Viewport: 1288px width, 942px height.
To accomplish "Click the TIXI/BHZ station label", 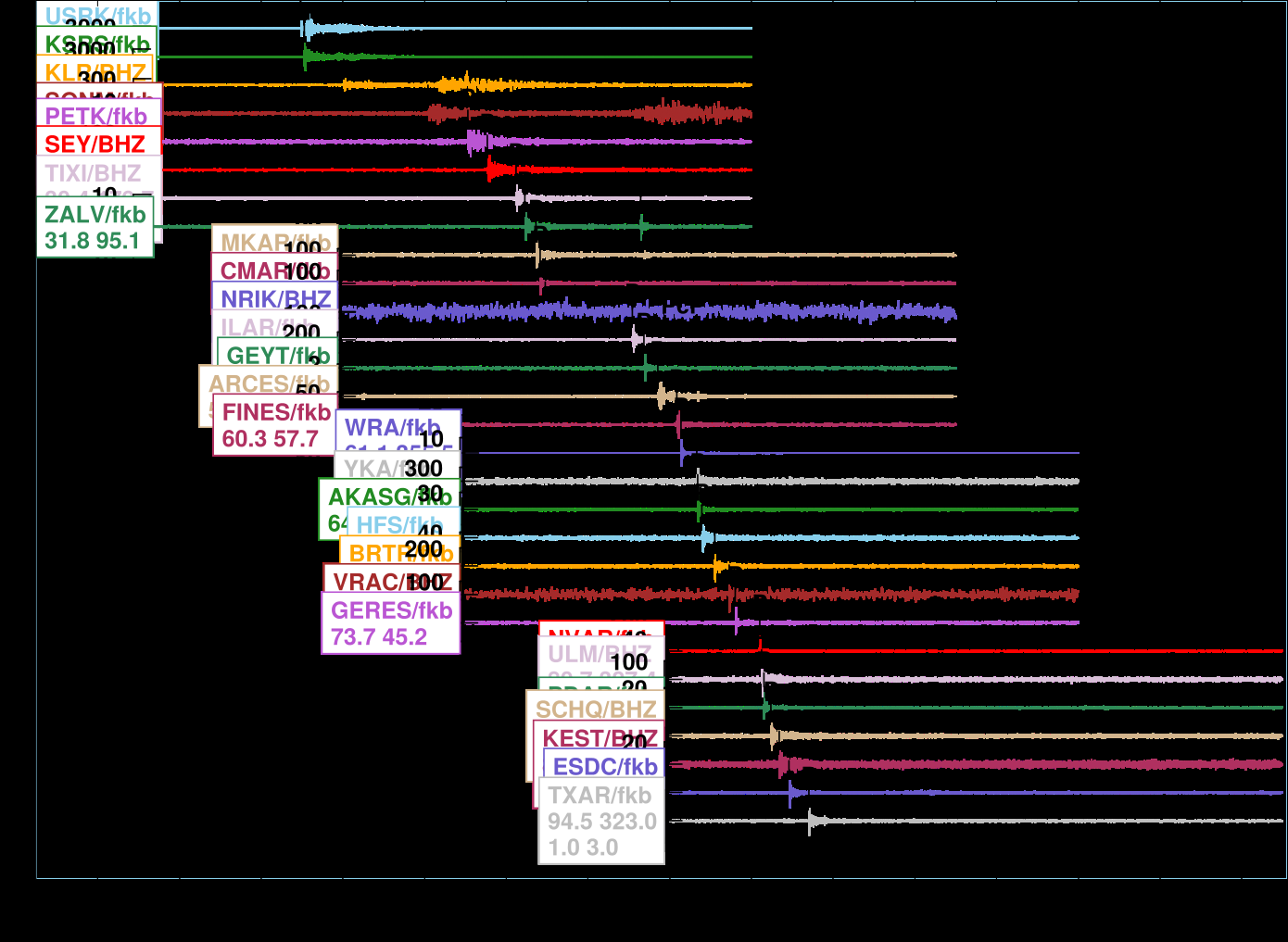I will pos(93,173).
